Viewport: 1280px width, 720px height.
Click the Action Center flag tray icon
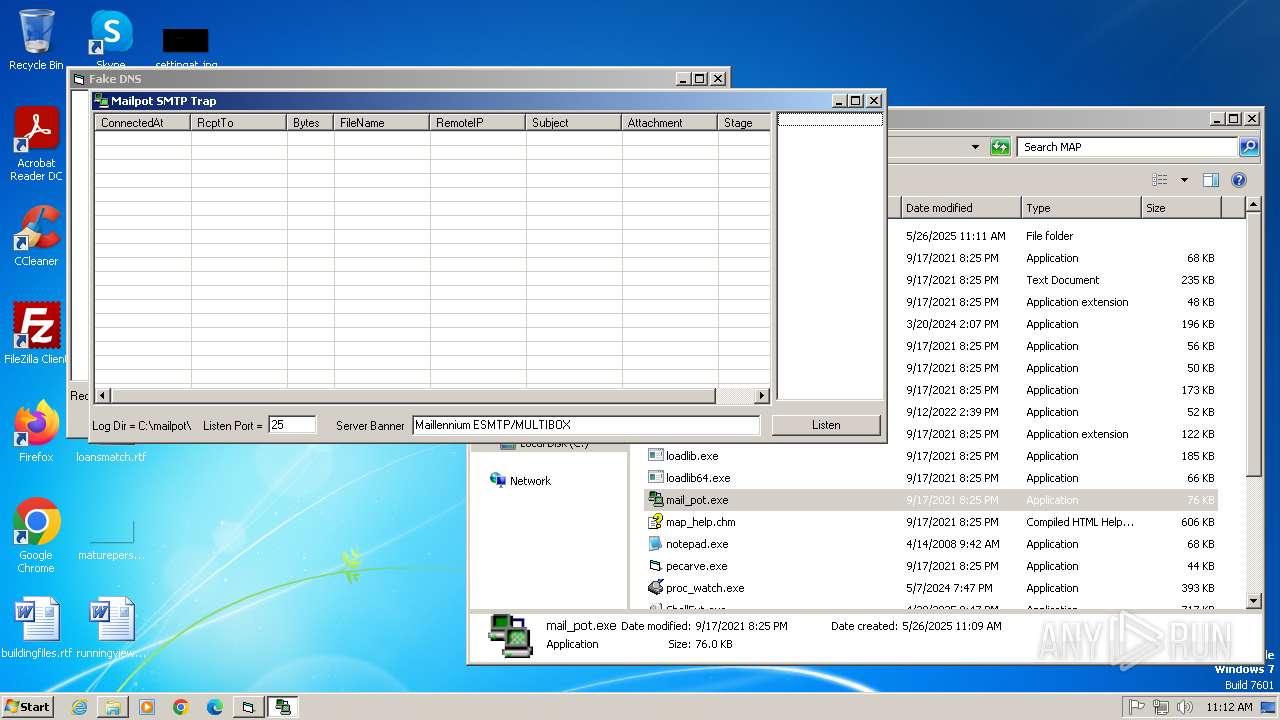(x=1136, y=707)
